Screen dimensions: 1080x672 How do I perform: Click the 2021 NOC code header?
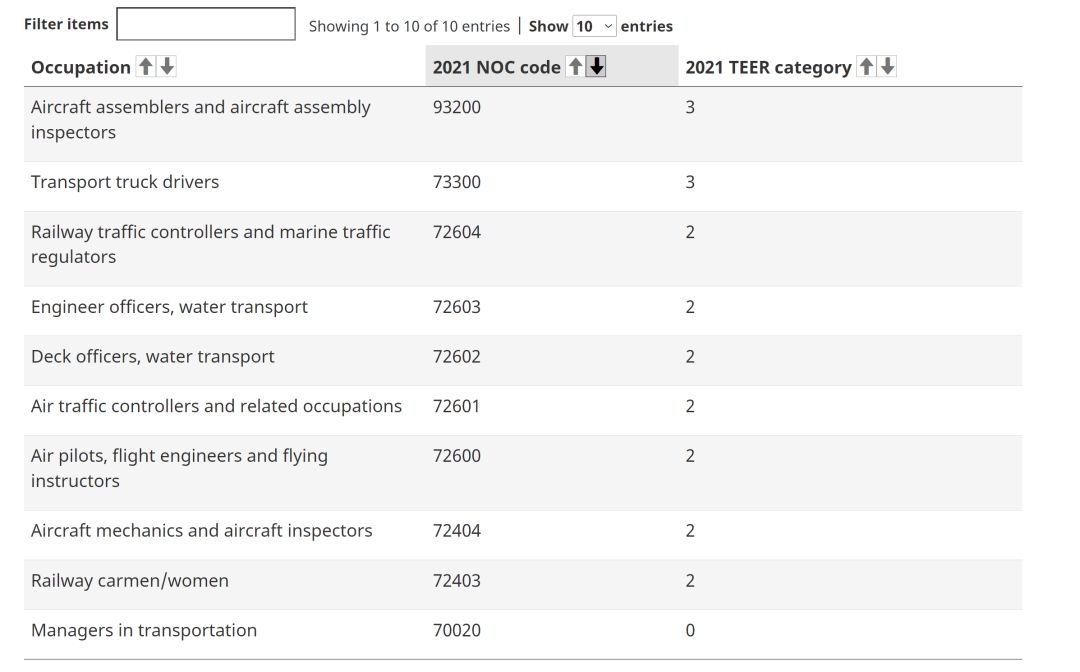(497, 68)
